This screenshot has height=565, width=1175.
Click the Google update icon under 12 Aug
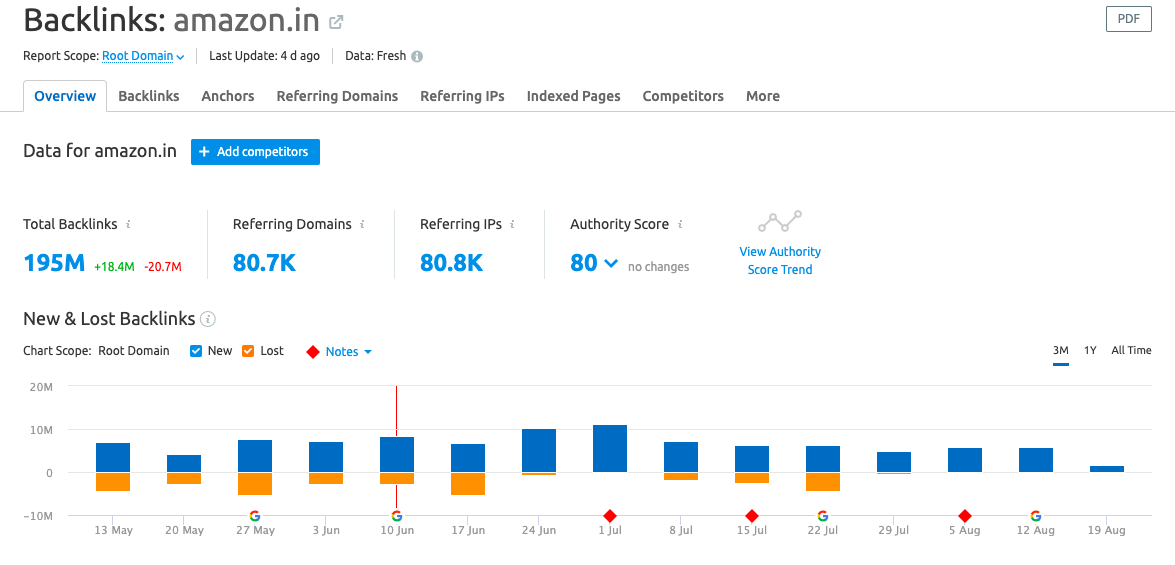point(1036,516)
